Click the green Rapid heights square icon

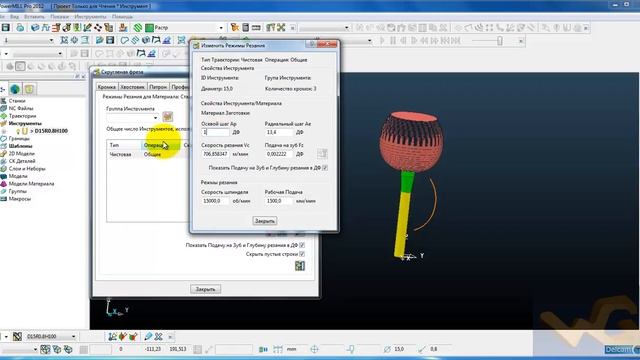click(x=149, y=28)
